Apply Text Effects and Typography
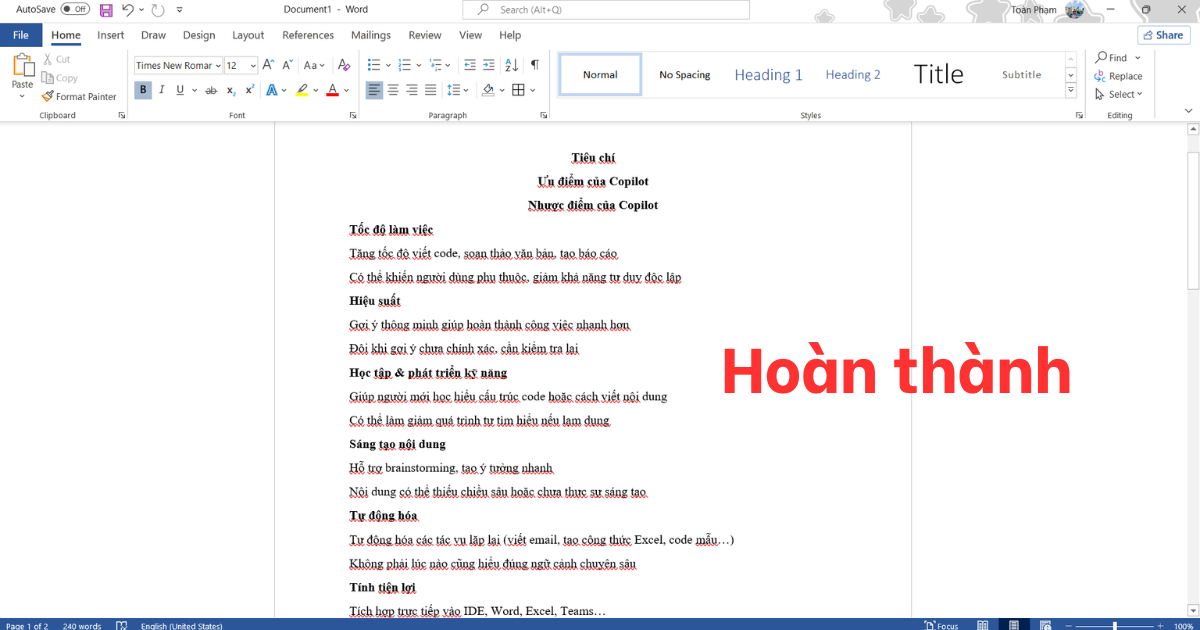 (271, 90)
